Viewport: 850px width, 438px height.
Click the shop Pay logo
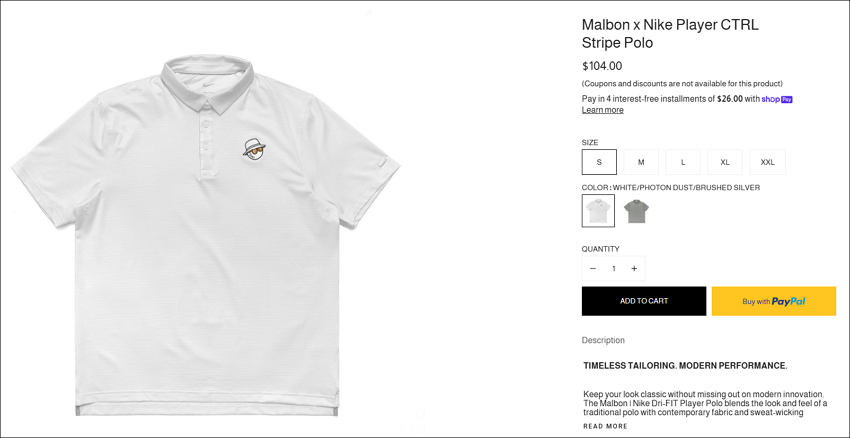point(777,99)
